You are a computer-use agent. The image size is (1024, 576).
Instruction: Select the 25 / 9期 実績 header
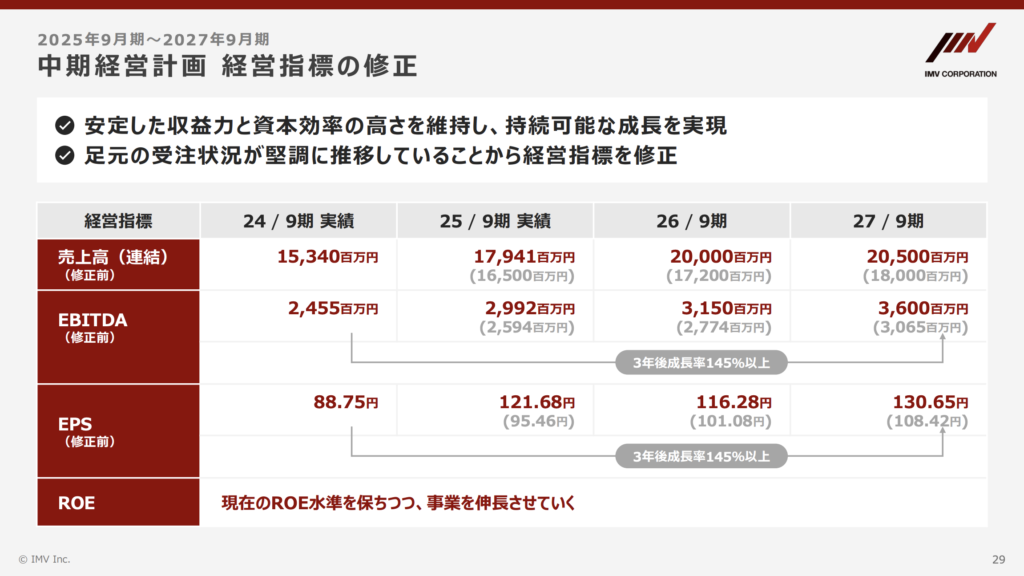click(x=495, y=221)
